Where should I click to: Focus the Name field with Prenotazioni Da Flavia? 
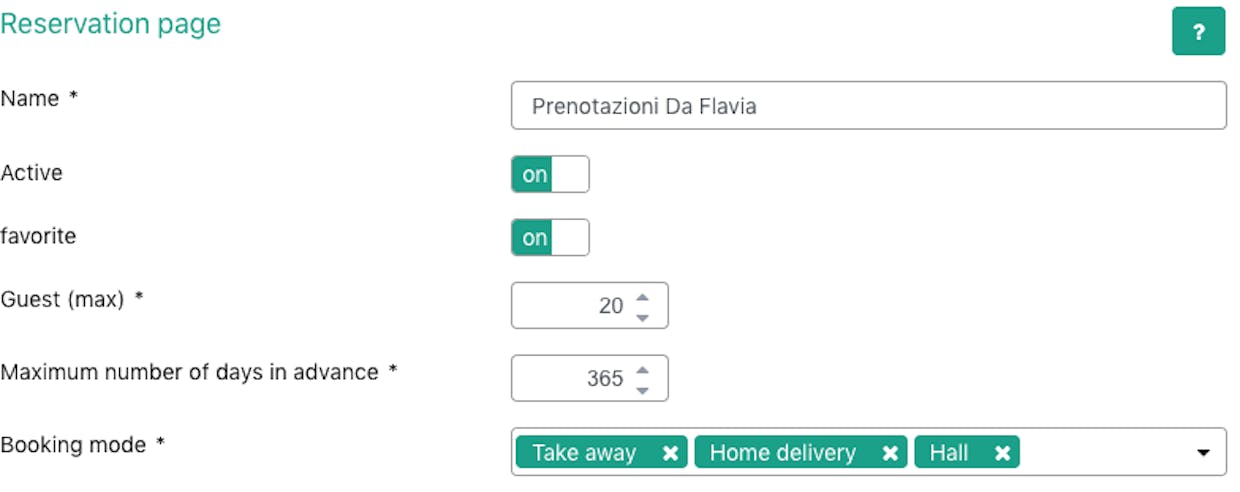pyautogui.click(x=868, y=106)
